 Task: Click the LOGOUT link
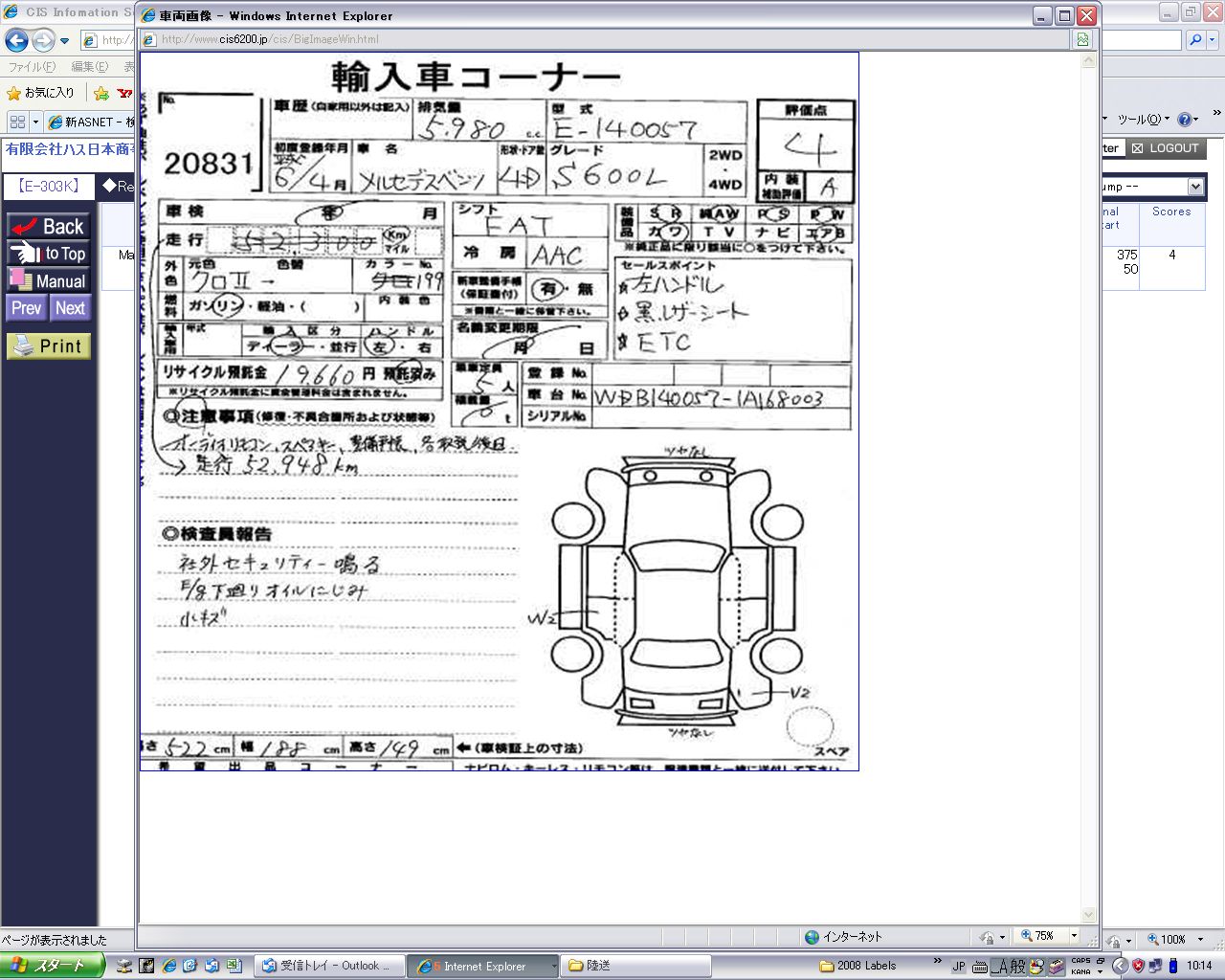pos(1165,148)
